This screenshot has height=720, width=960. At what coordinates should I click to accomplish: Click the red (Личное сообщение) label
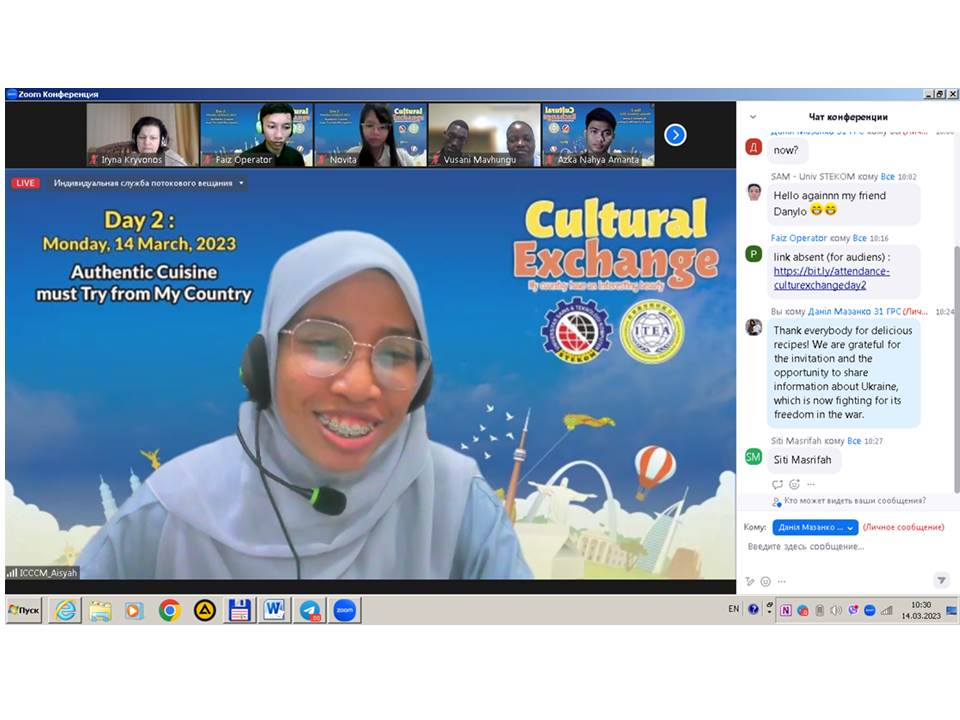(904, 527)
